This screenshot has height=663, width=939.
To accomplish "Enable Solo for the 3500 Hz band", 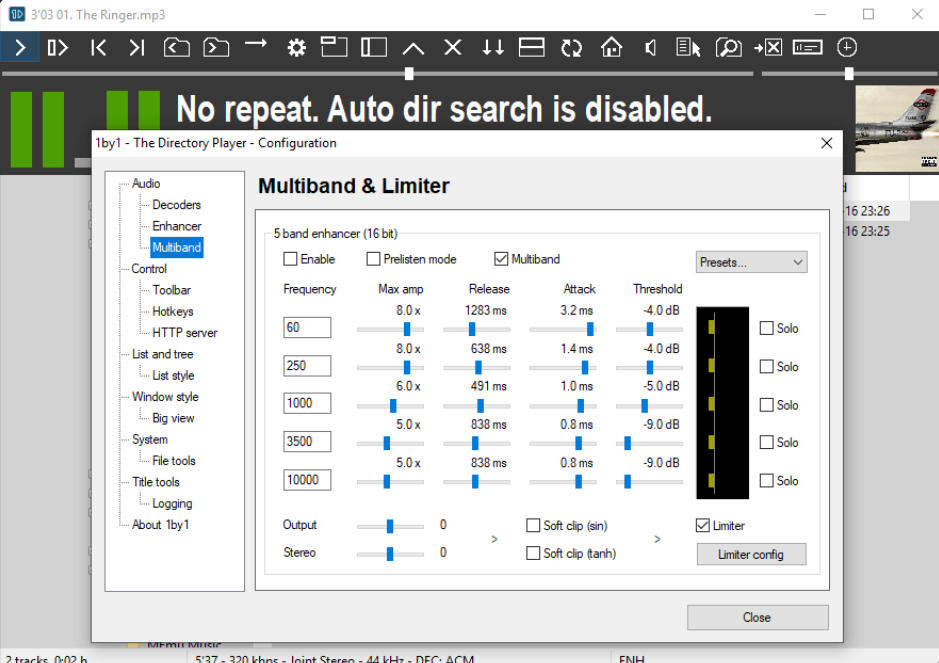I will pyautogui.click(x=767, y=443).
